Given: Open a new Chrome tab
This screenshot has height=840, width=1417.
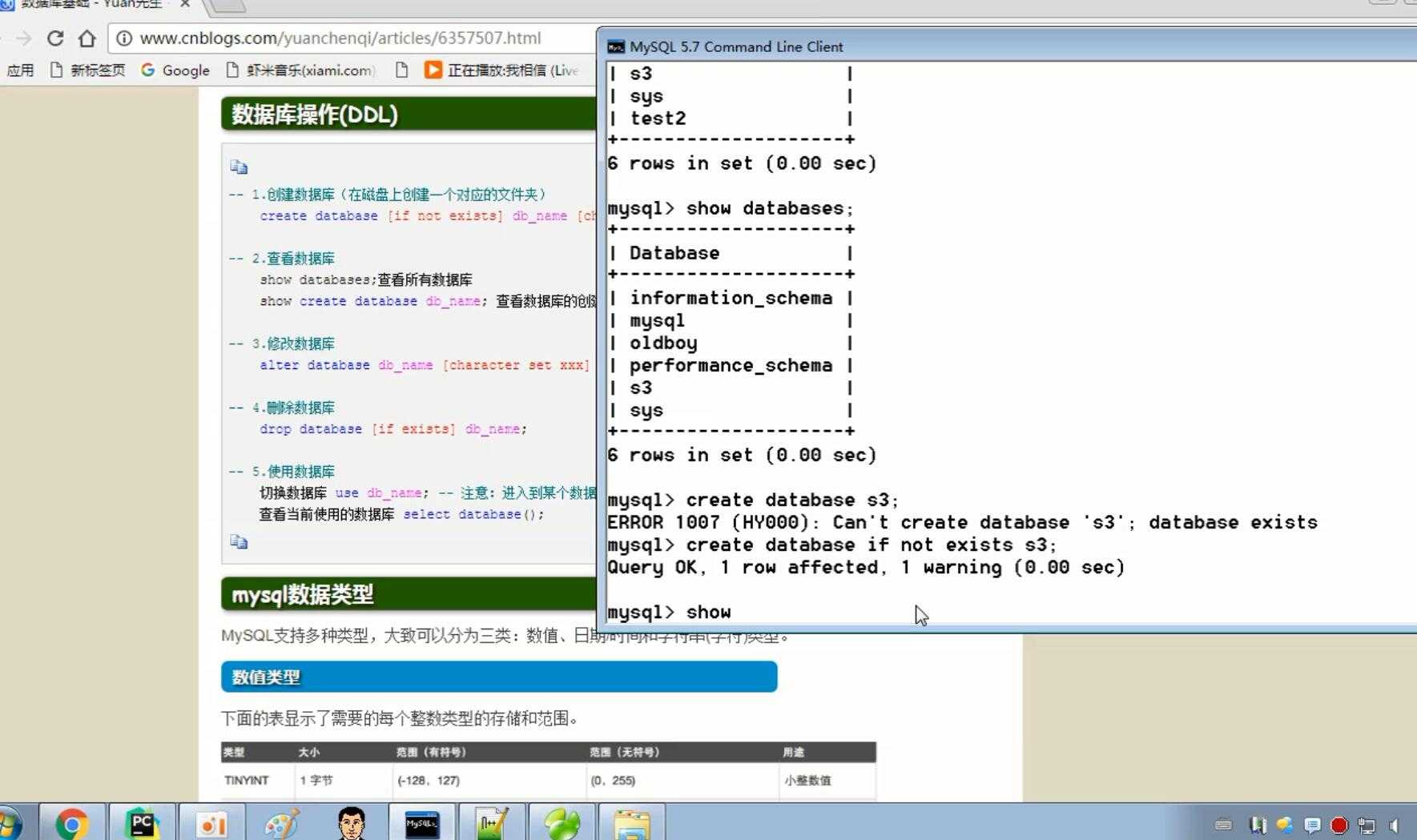Looking at the screenshot, I should (227, 5).
